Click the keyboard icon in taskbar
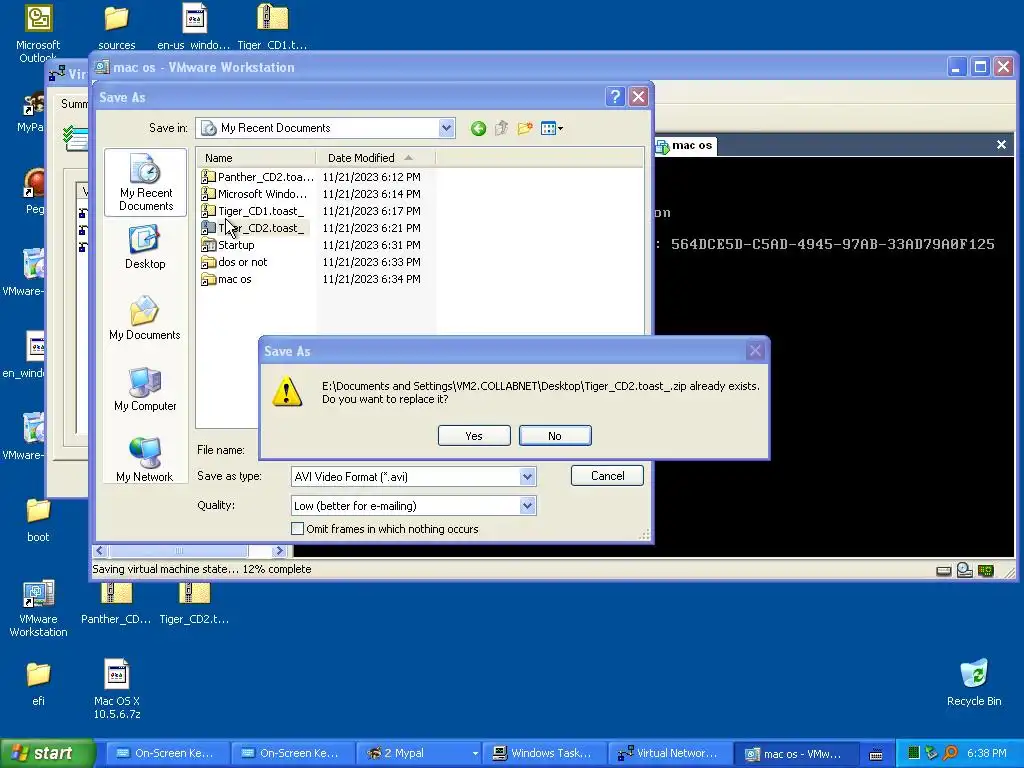 876,754
